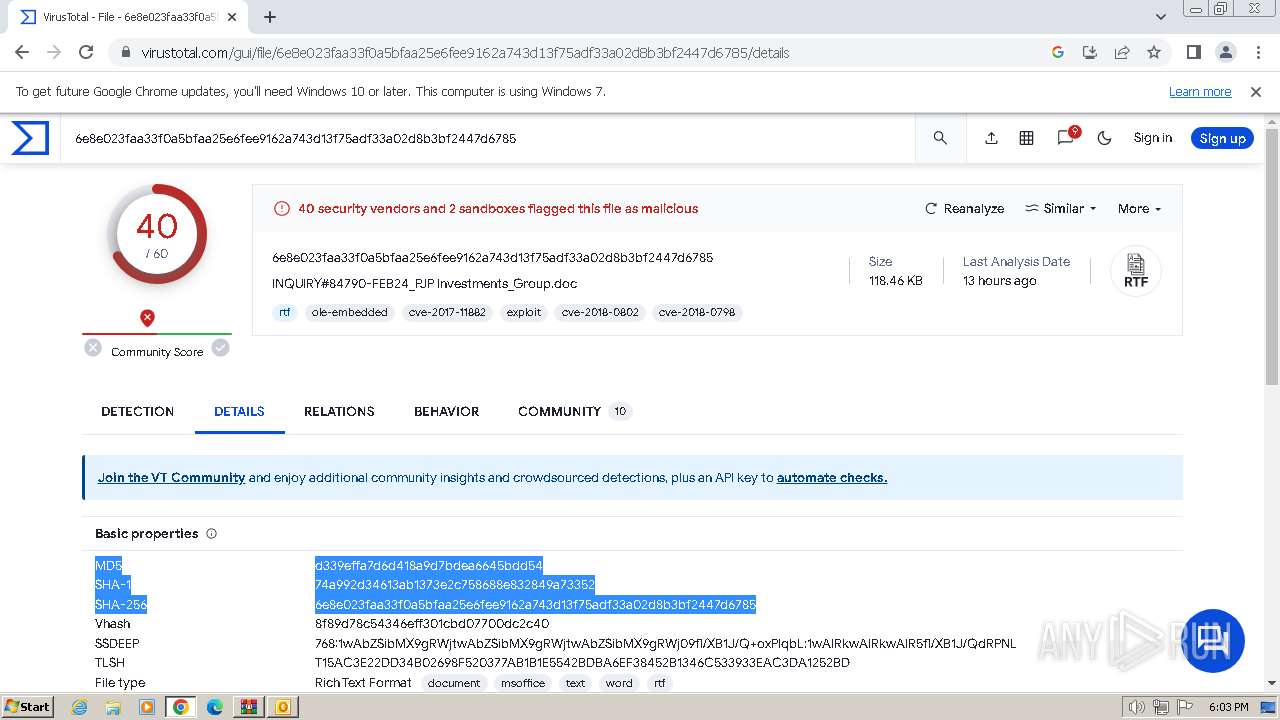
Task: Open Chrome menu three dots
Action: 1257,52
